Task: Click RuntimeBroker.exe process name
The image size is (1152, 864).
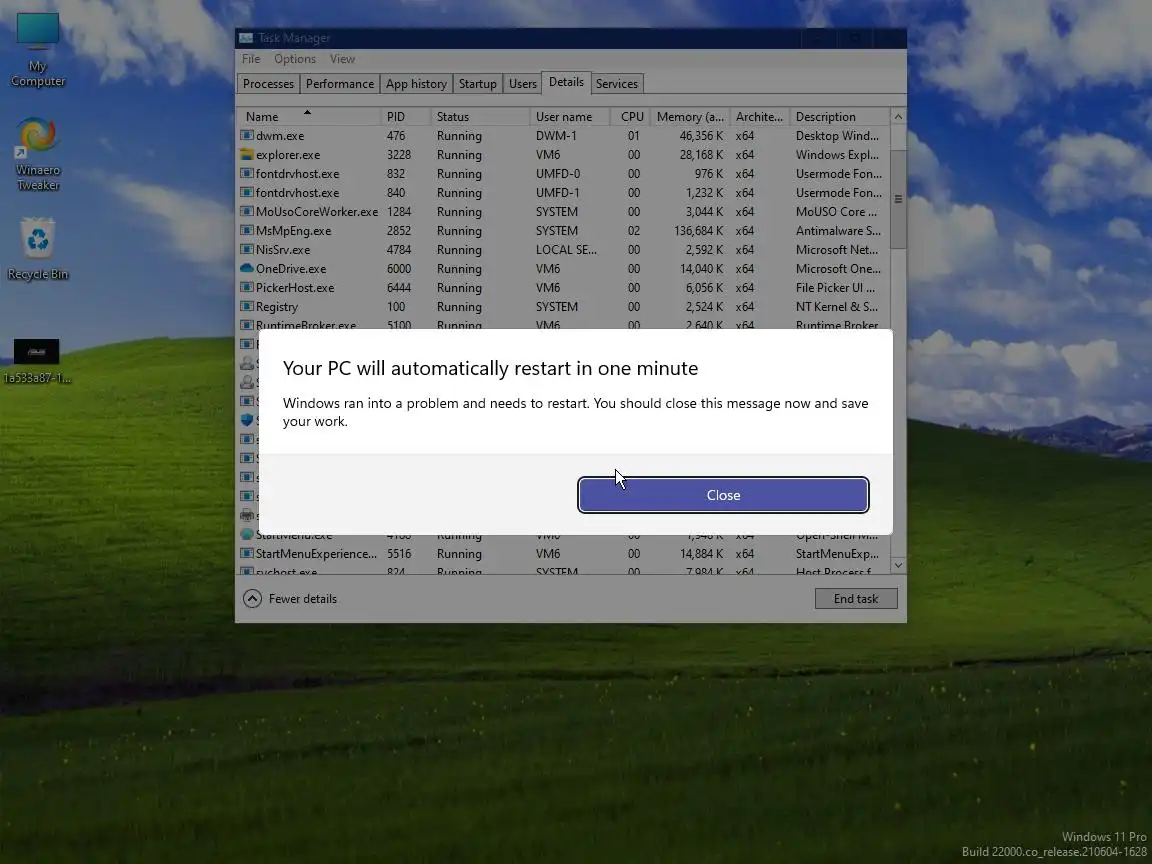Action: (x=306, y=325)
